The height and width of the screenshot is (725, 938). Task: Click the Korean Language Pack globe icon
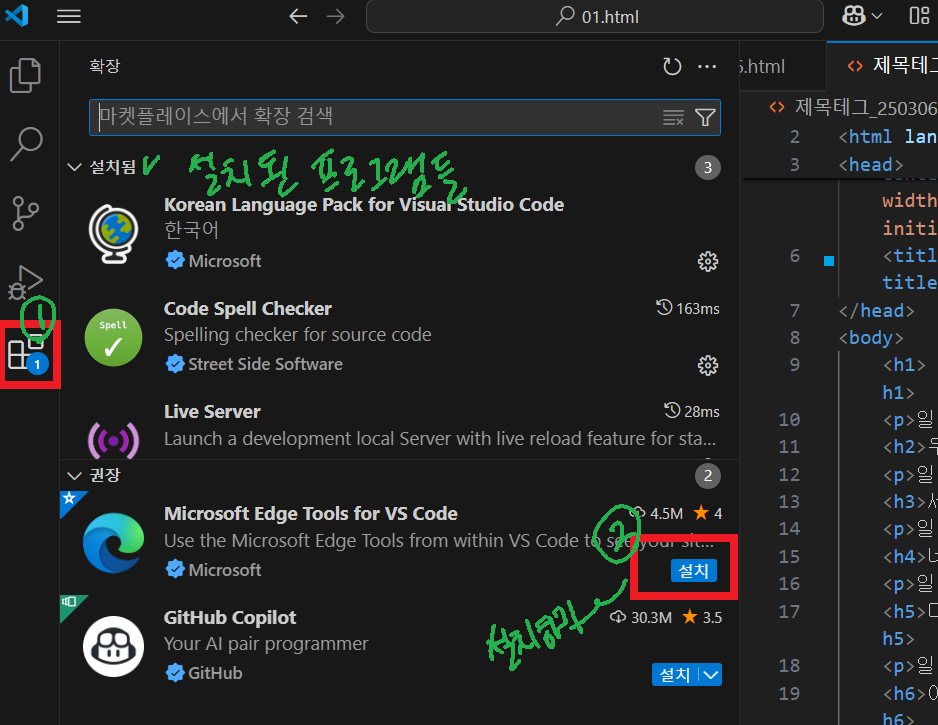click(x=114, y=233)
